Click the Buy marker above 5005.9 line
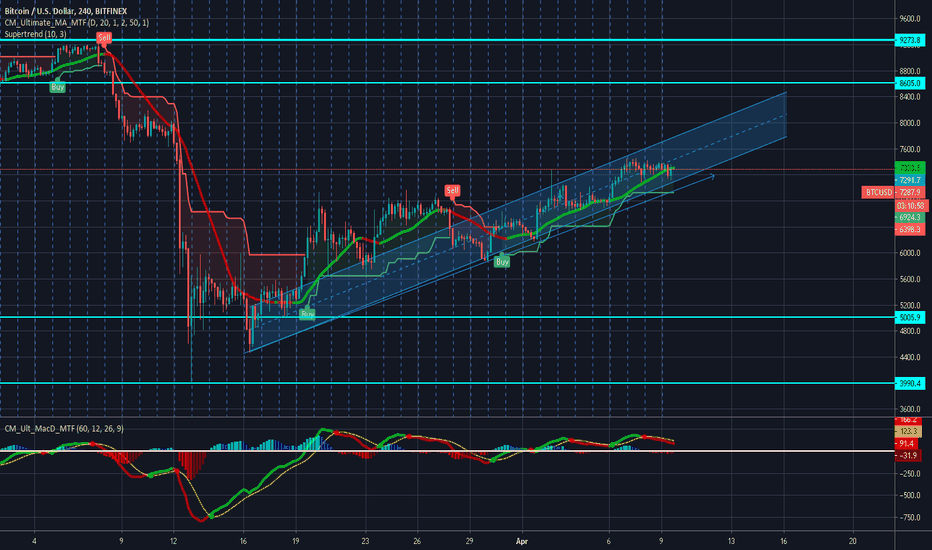The image size is (932, 550). pos(307,313)
